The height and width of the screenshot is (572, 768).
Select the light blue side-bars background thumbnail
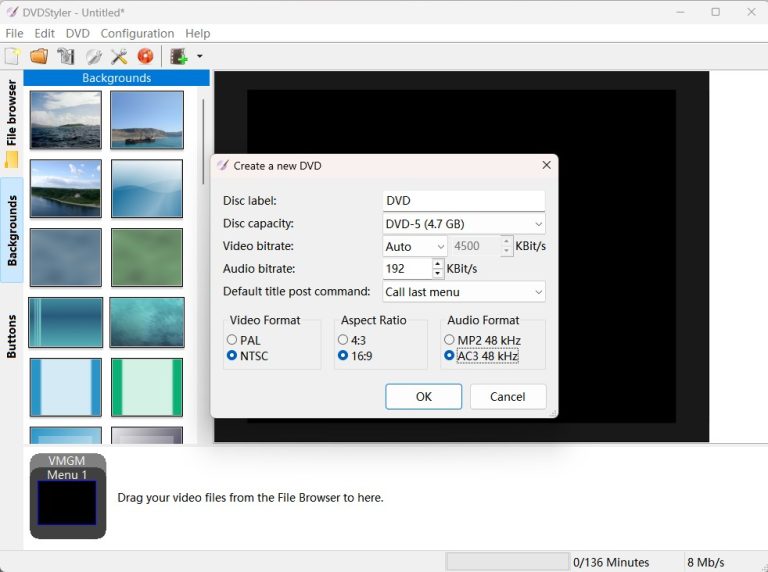66,387
